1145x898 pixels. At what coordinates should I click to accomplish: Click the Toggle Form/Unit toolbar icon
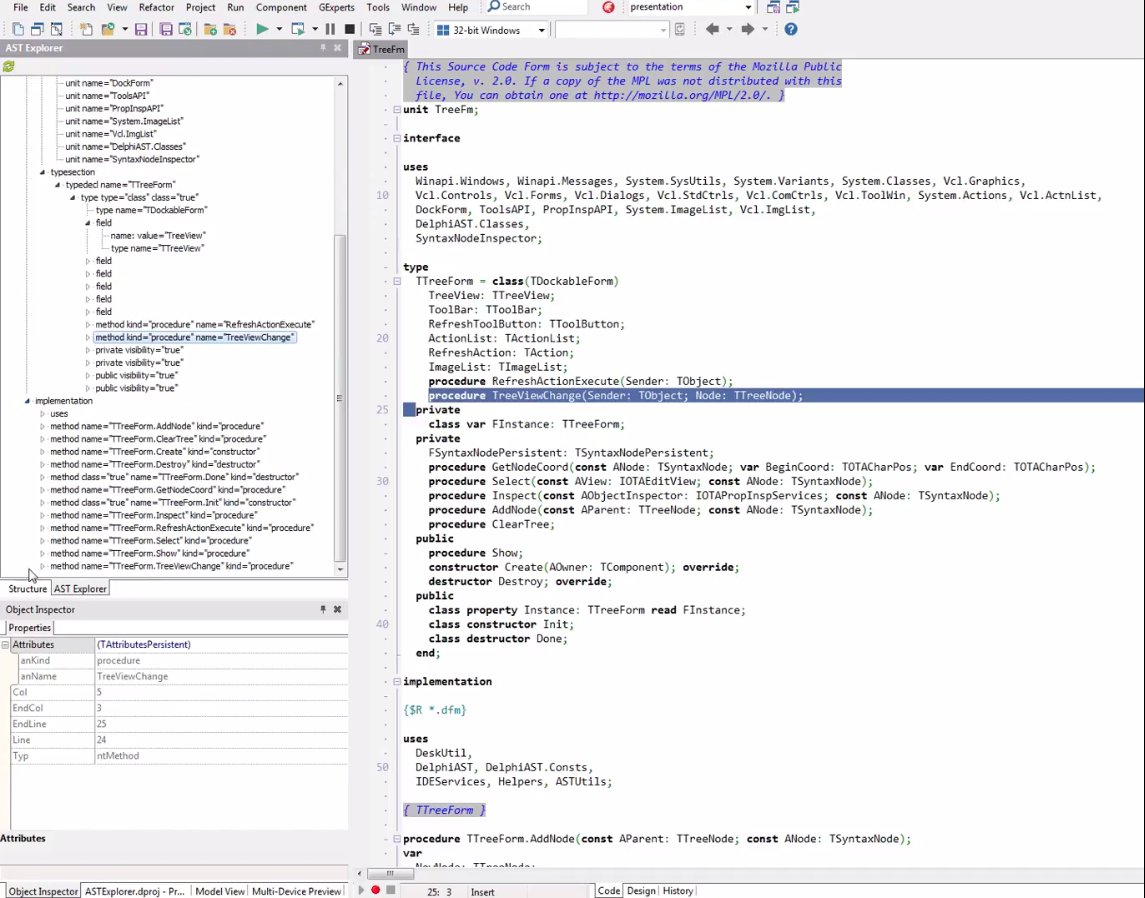pyautogui.click(x=56, y=29)
